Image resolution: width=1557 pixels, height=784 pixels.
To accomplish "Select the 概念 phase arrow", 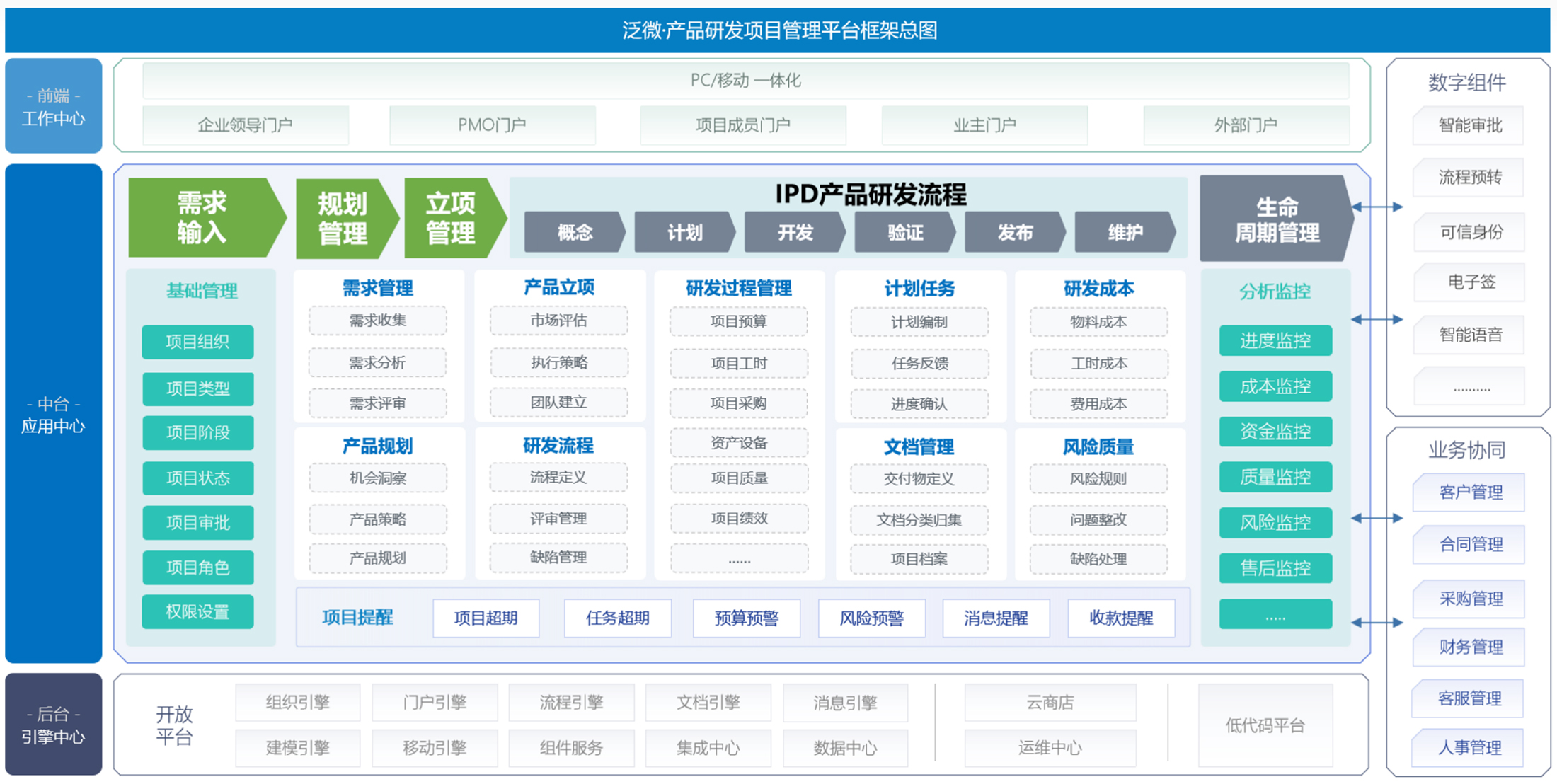I will [x=574, y=232].
